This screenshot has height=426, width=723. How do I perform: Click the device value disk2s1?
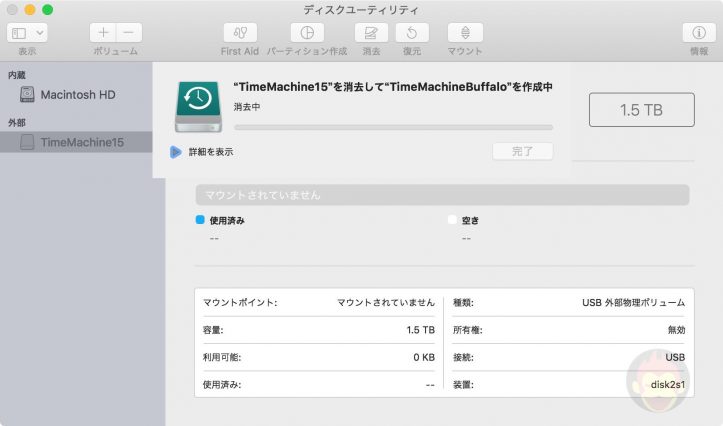pos(668,385)
